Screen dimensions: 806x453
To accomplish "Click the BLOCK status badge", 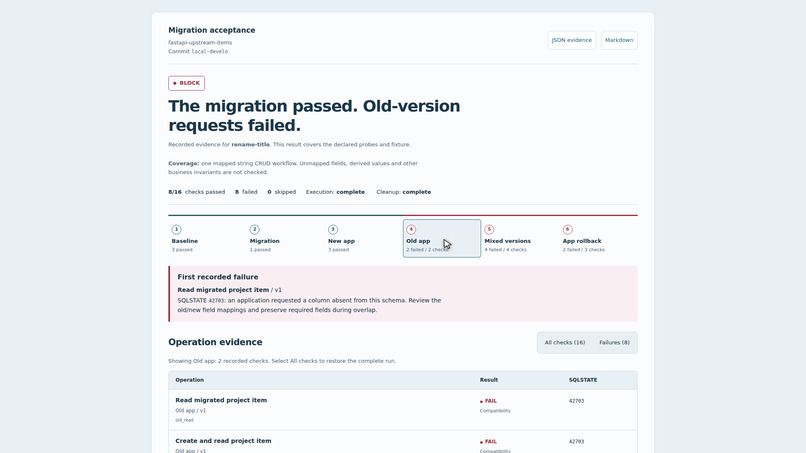I will 187,83.
